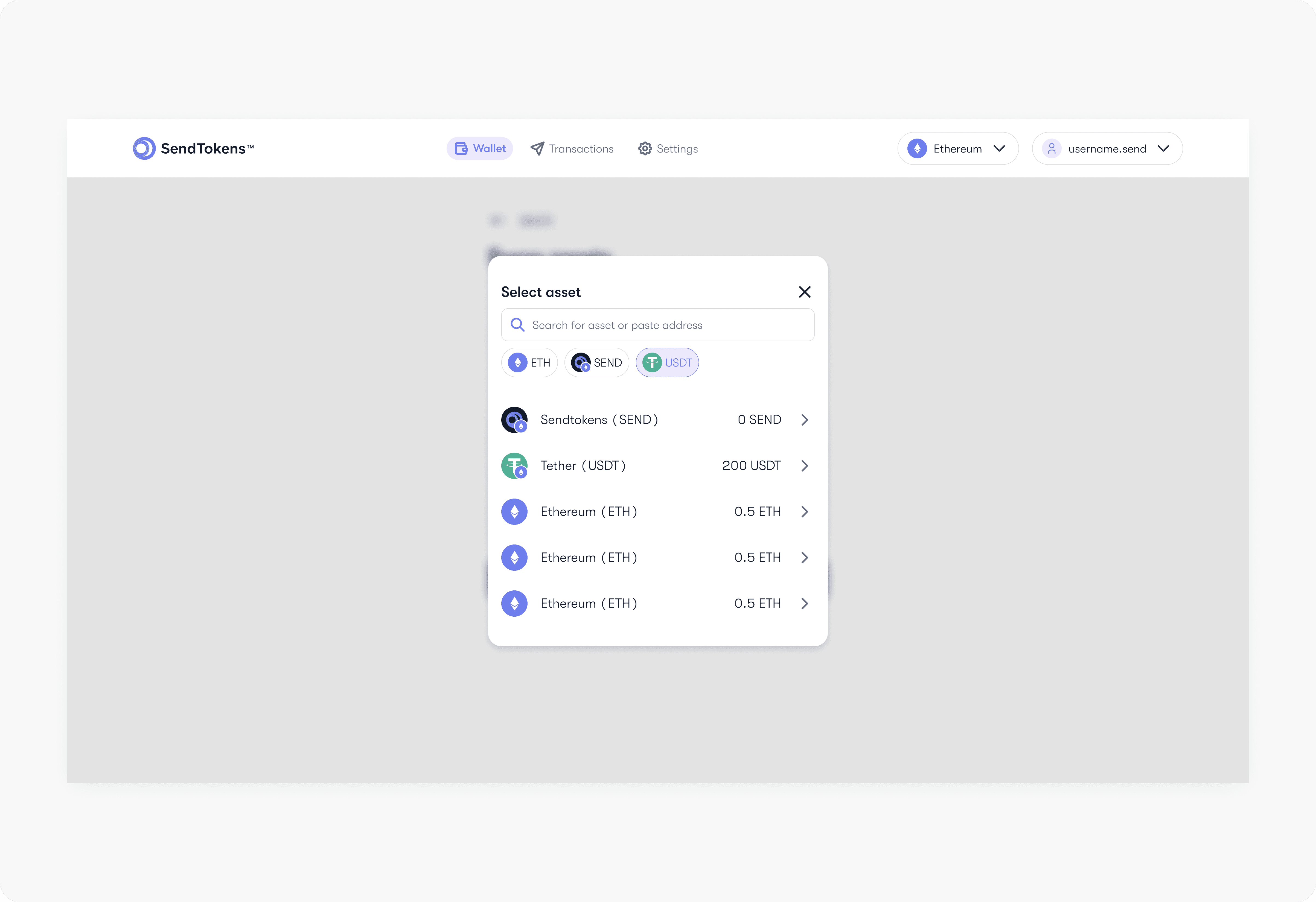This screenshot has height=902, width=1316.
Task: Open the Ethereum network dropdown
Action: click(x=957, y=148)
